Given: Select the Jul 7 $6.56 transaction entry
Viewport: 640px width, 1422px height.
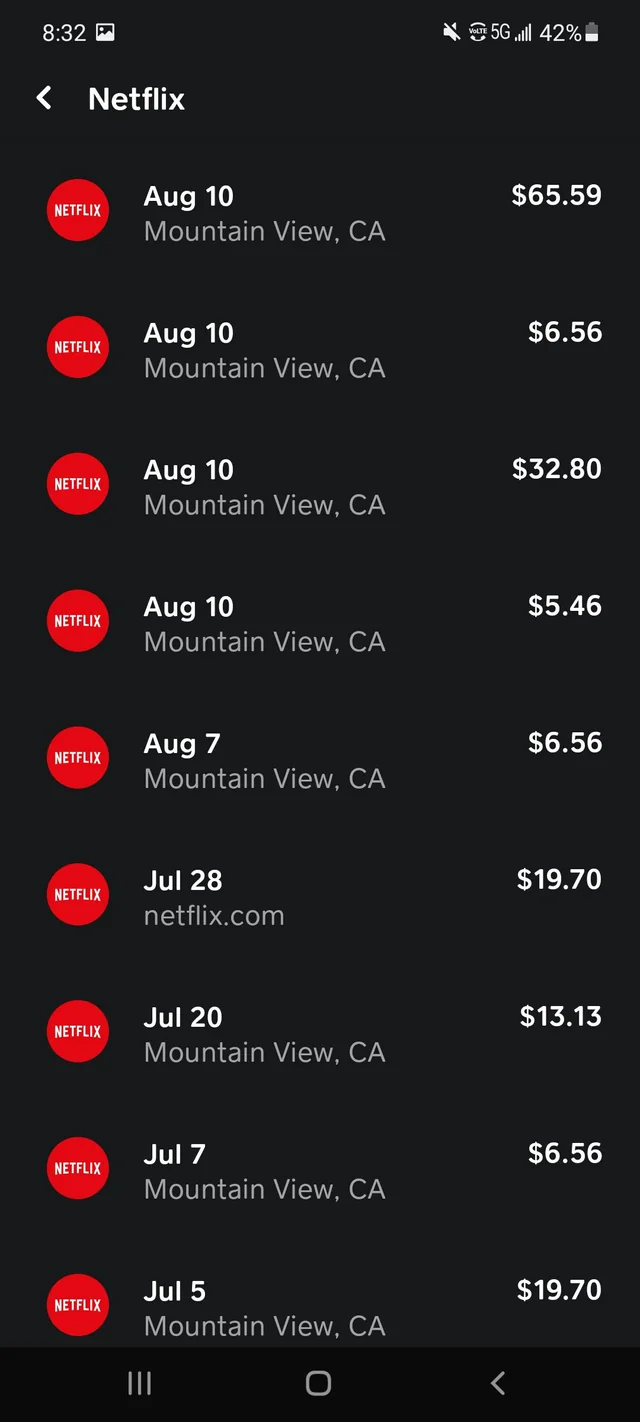Looking at the screenshot, I should (320, 1168).
